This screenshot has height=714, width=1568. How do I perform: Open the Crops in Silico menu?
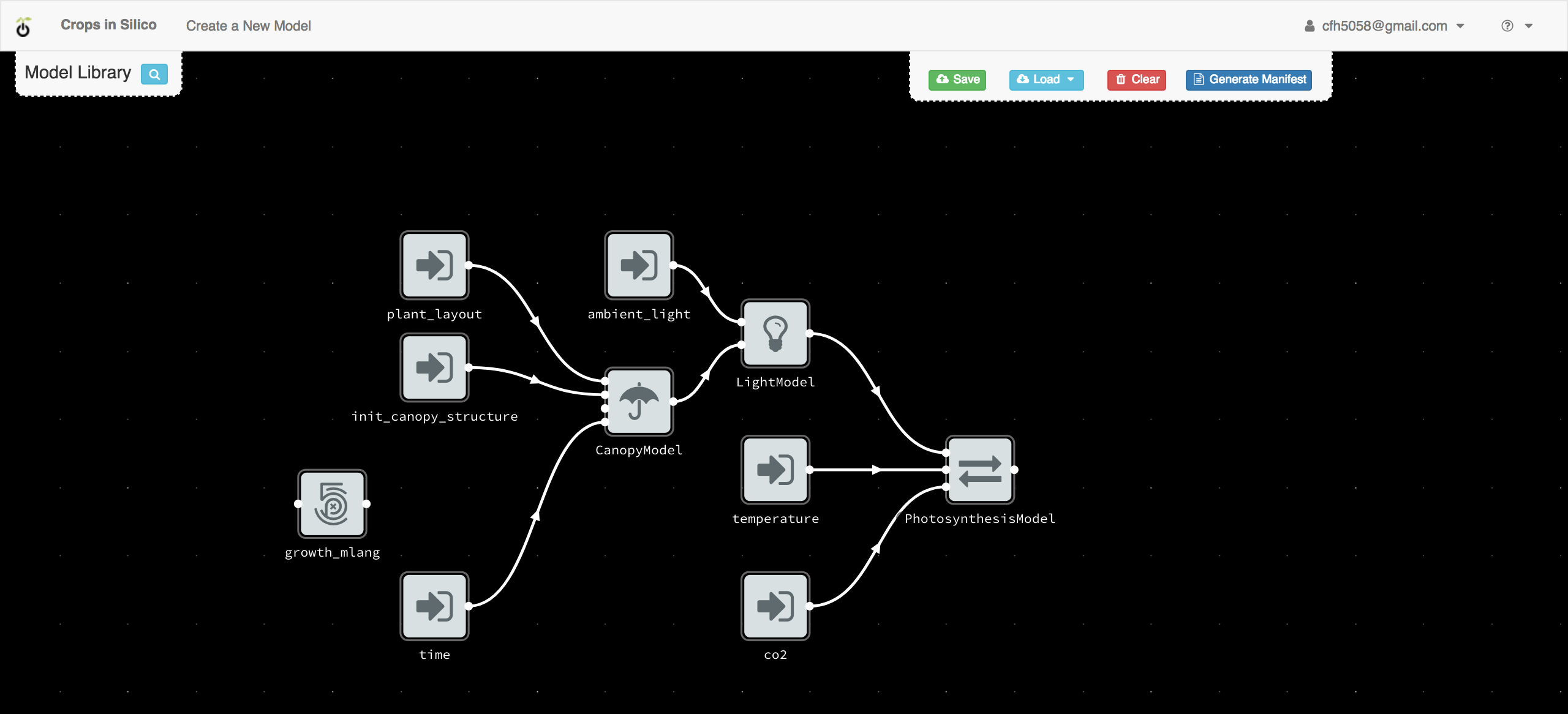108,24
